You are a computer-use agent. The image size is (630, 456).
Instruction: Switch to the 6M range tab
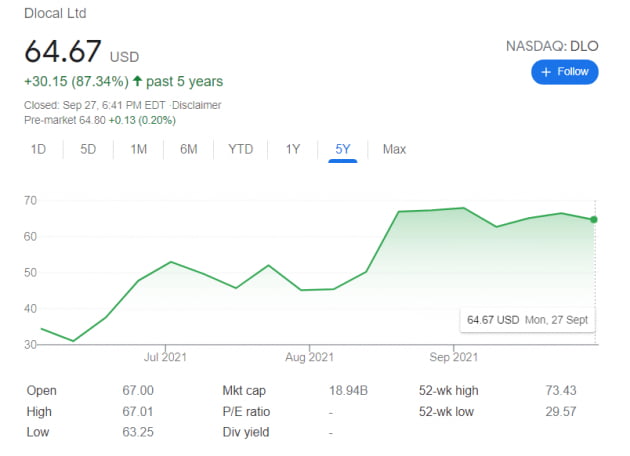click(188, 149)
